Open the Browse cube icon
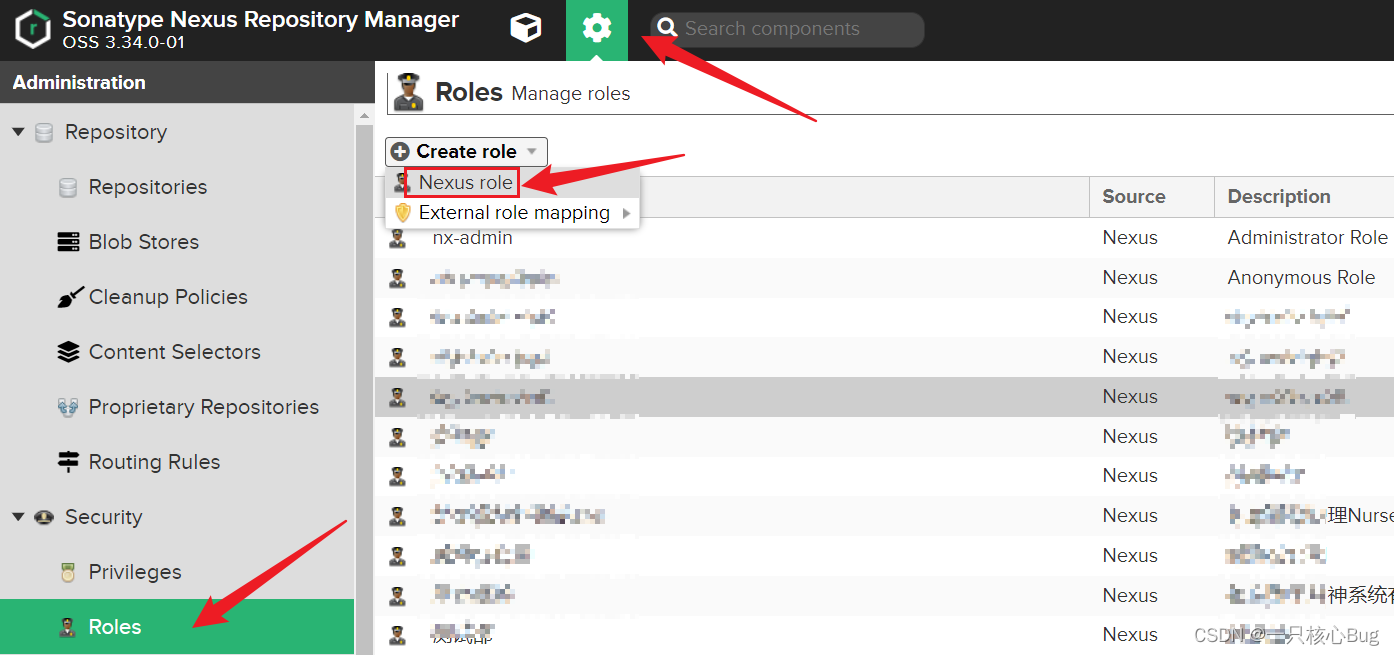This screenshot has width=1394, height=655. (526, 29)
